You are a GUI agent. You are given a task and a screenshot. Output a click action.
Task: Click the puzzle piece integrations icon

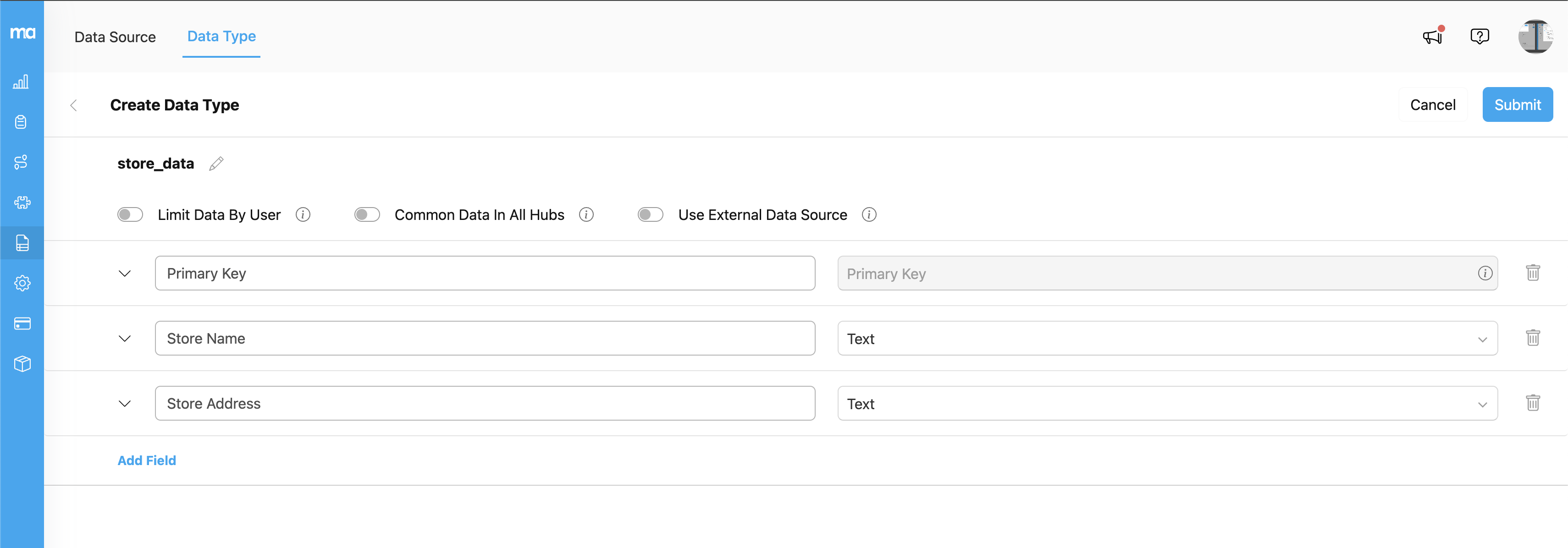[22, 203]
